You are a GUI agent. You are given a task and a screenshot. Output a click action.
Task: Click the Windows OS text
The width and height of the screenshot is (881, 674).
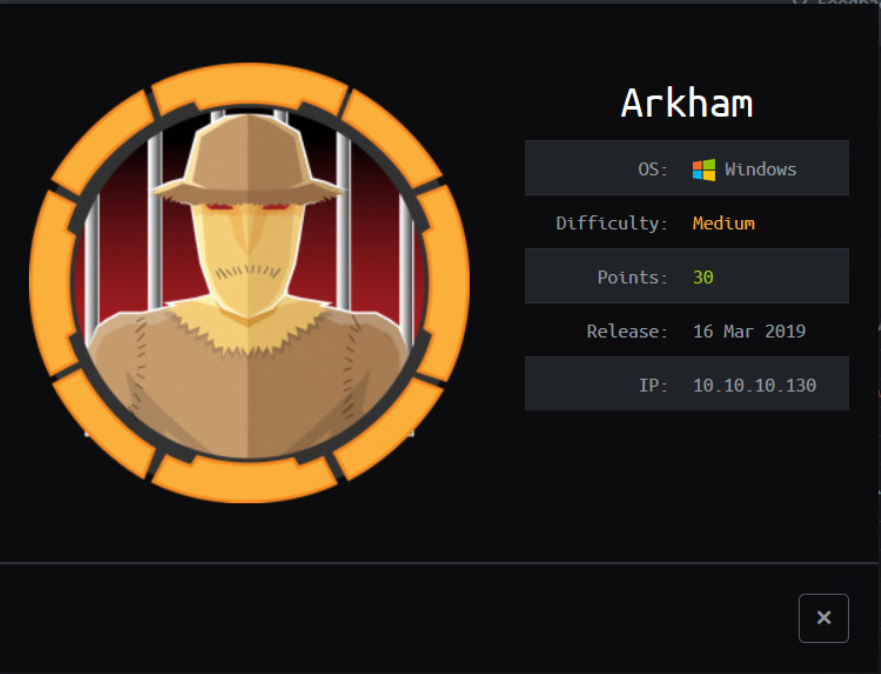click(760, 170)
